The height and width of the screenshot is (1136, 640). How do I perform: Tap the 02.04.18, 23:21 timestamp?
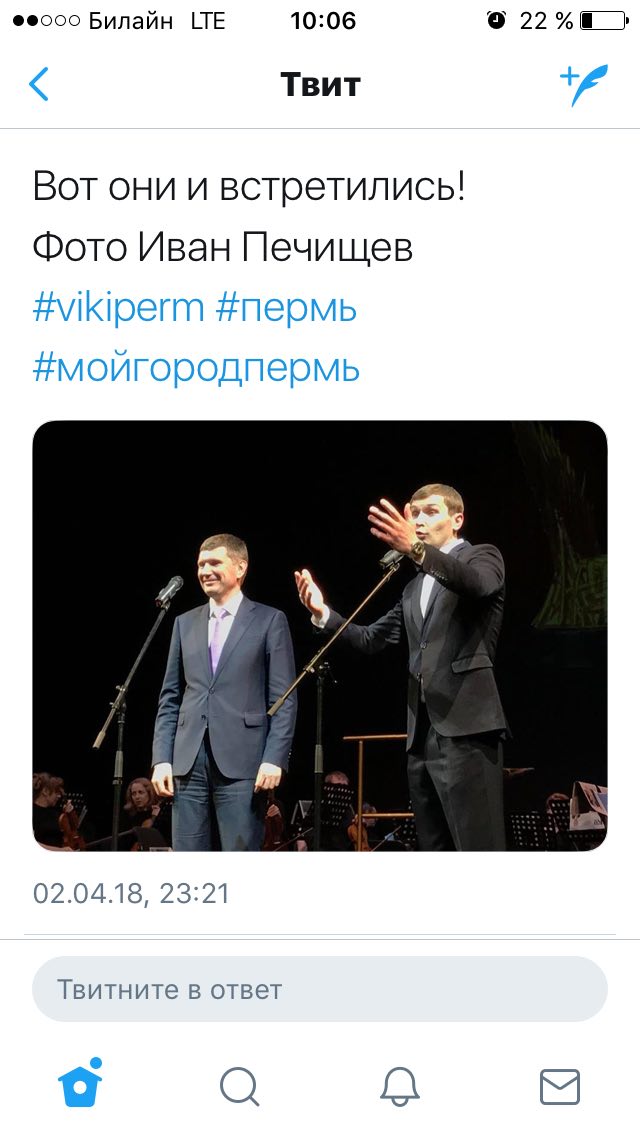[131, 892]
